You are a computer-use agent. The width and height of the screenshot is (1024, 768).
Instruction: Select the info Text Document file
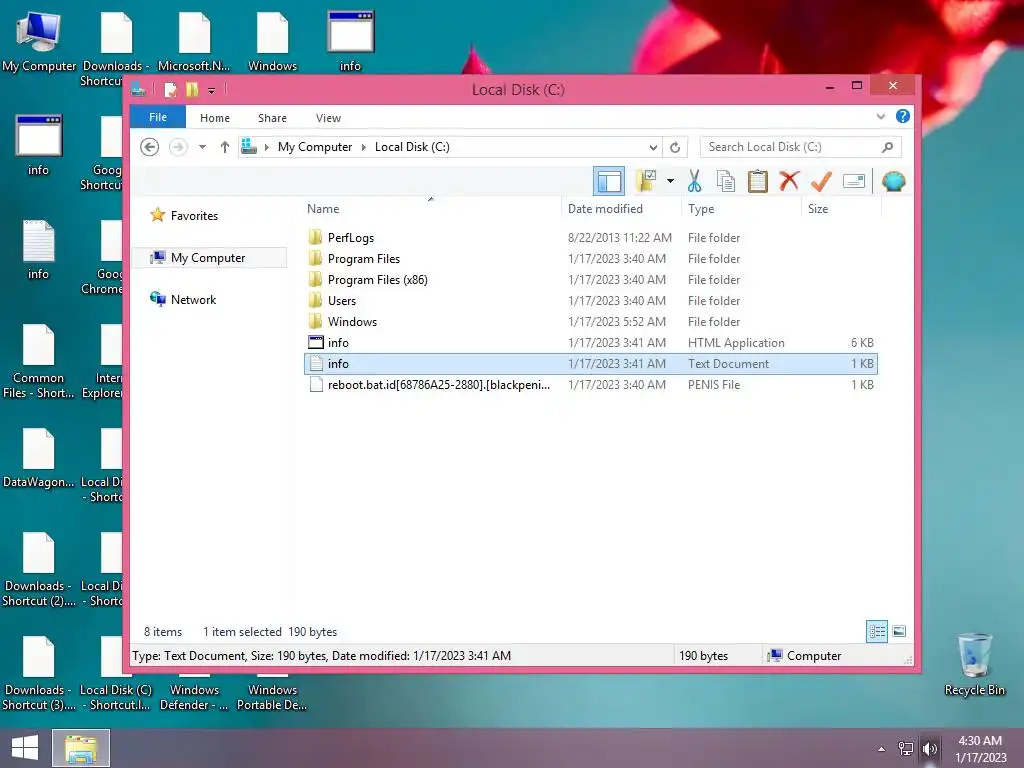(x=590, y=364)
